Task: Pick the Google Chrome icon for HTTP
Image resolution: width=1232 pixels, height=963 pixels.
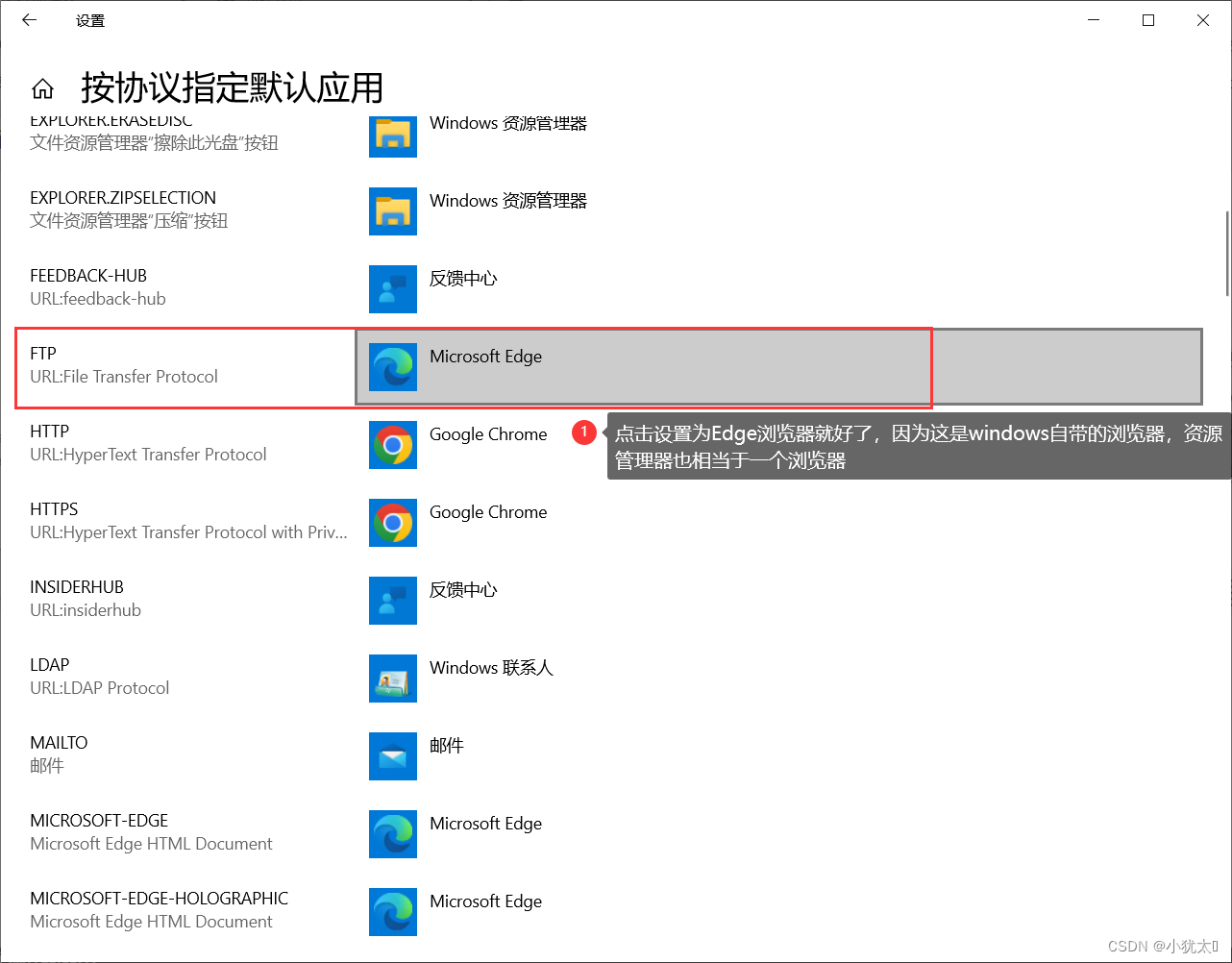Action: [x=393, y=445]
